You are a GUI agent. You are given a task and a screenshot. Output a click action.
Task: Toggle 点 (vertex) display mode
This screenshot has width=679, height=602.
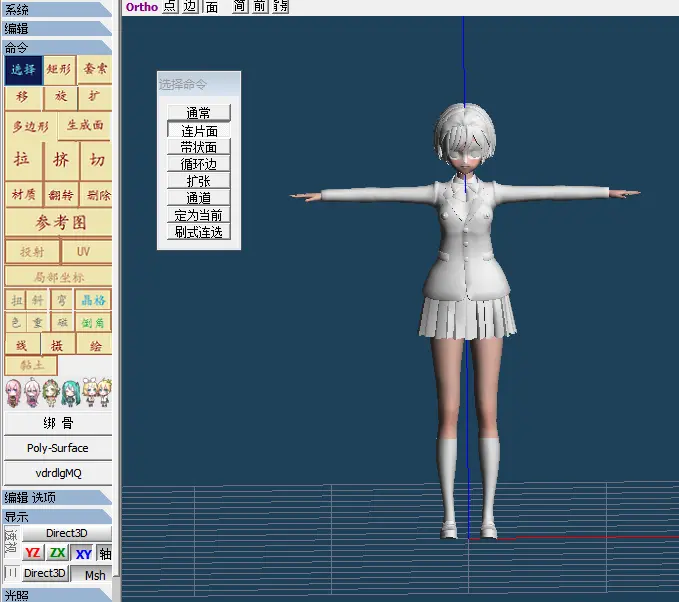pyautogui.click(x=170, y=6)
